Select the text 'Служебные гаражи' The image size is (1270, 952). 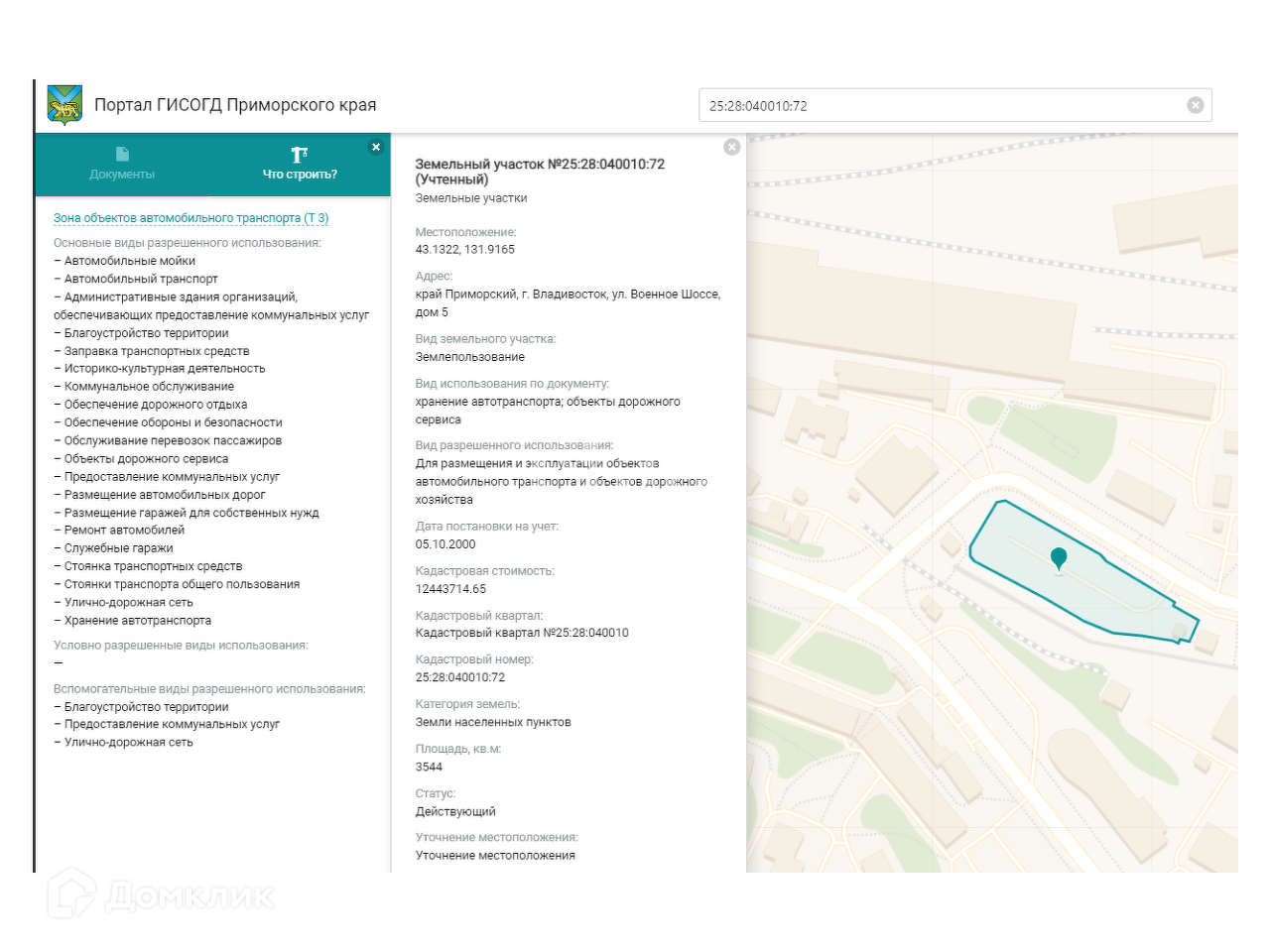tap(118, 548)
